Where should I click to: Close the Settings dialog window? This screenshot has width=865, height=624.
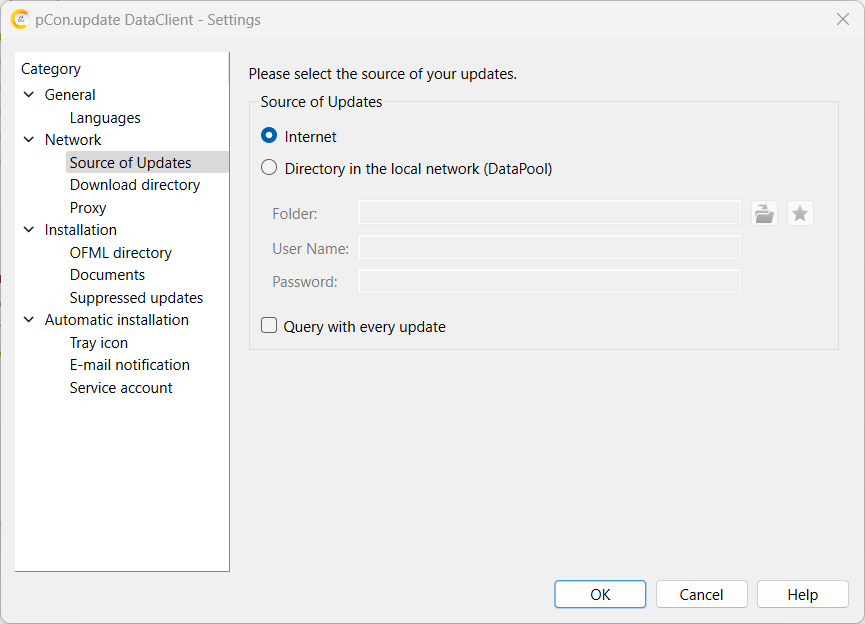tap(843, 19)
